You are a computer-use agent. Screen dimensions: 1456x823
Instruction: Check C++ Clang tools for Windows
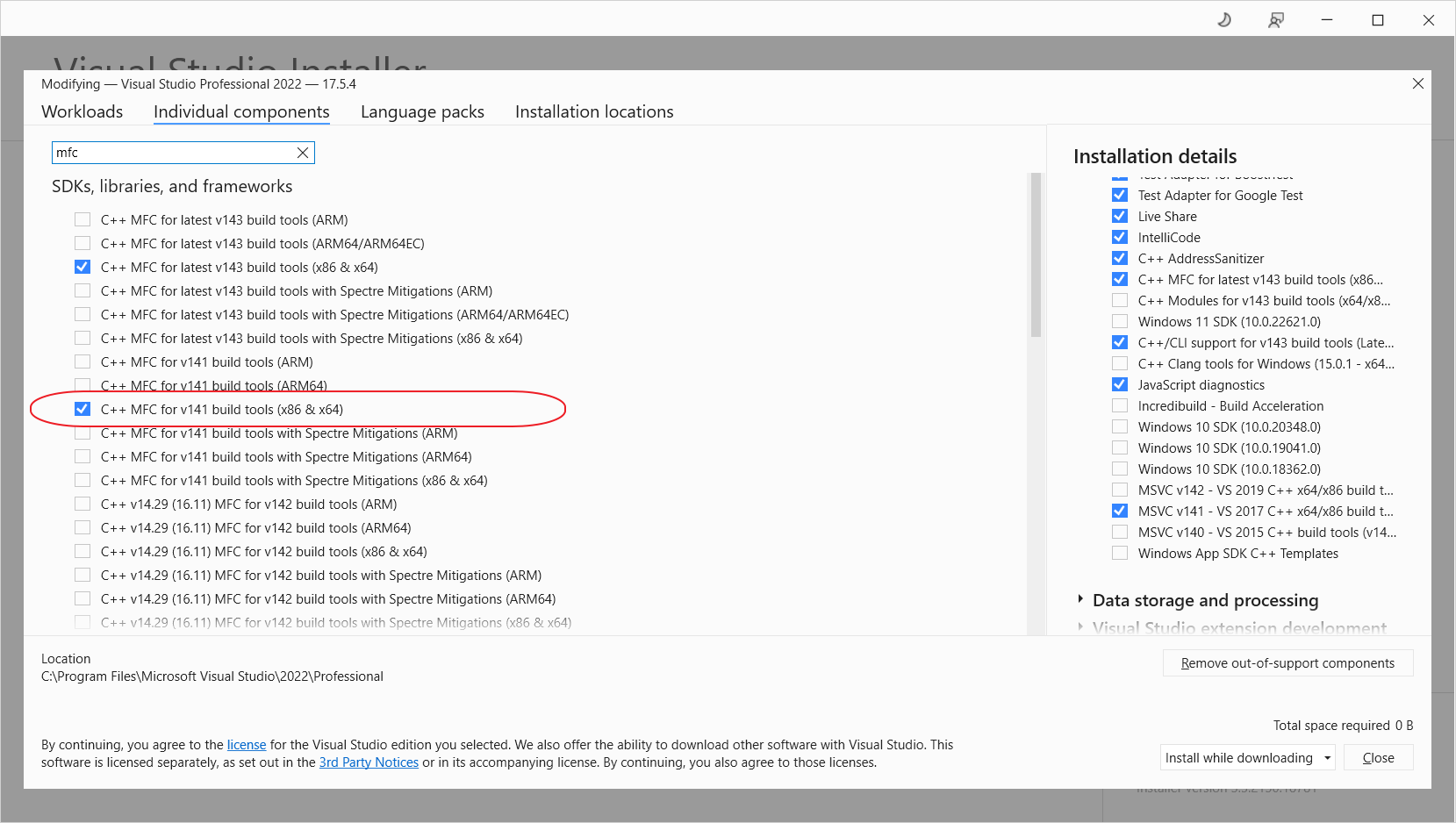(x=1120, y=363)
